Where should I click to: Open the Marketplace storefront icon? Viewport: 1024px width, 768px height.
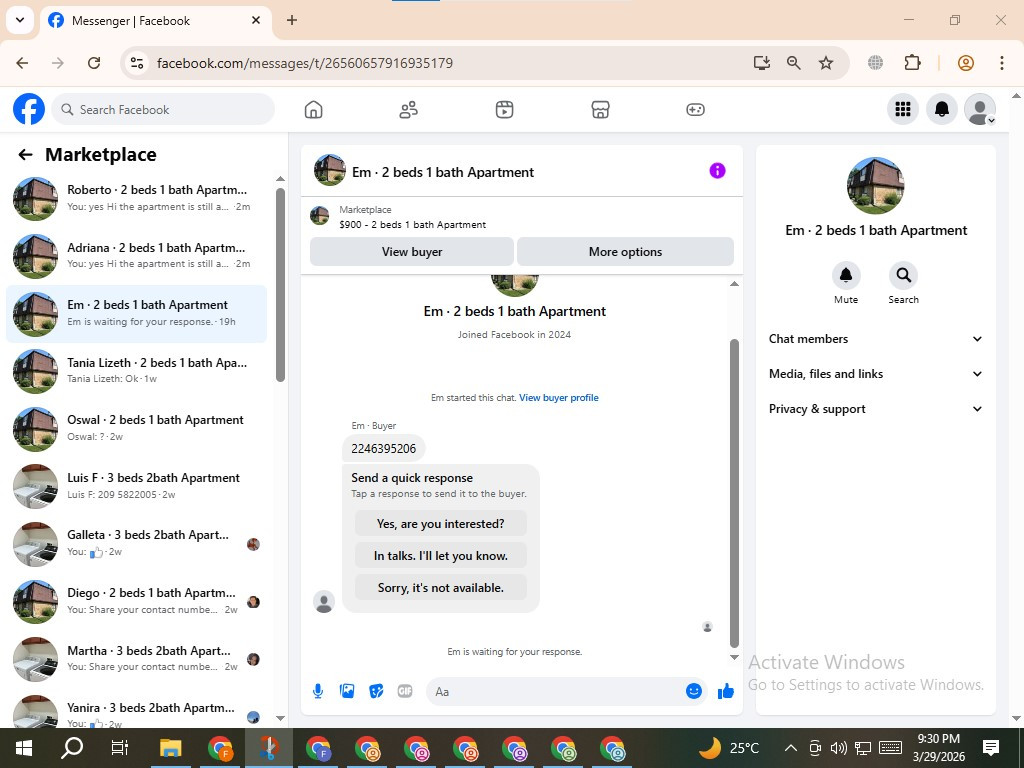click(600, 110)
